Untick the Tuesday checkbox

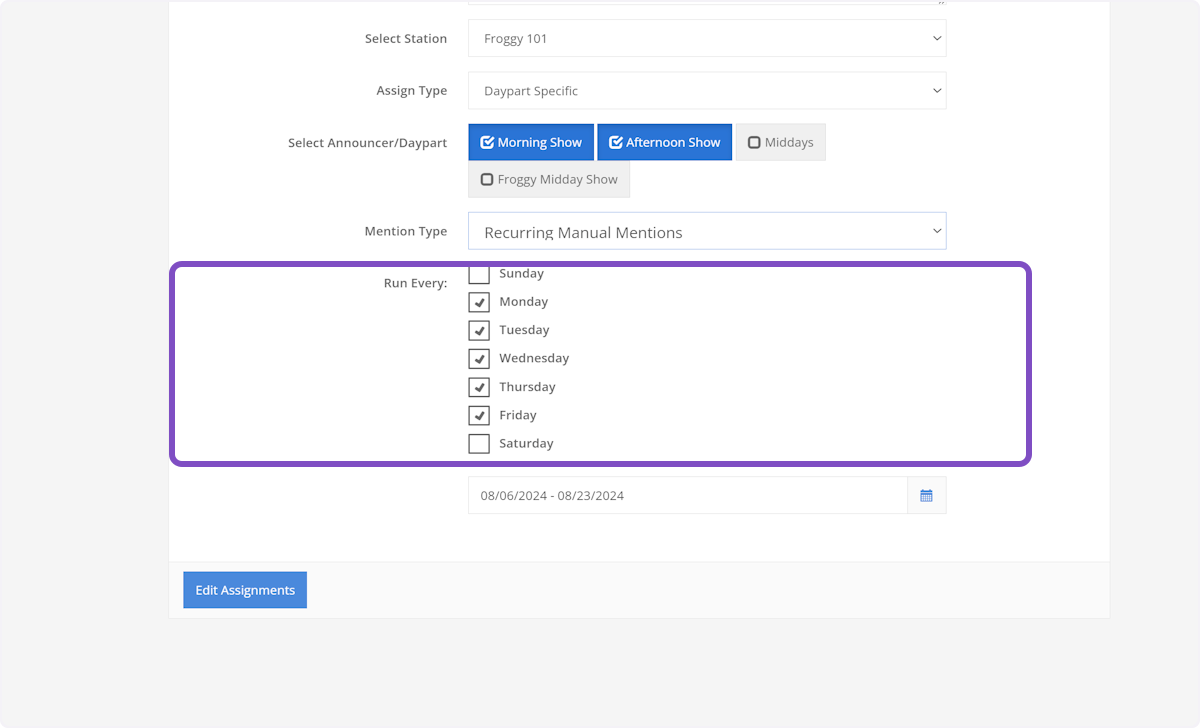(479, 330)
